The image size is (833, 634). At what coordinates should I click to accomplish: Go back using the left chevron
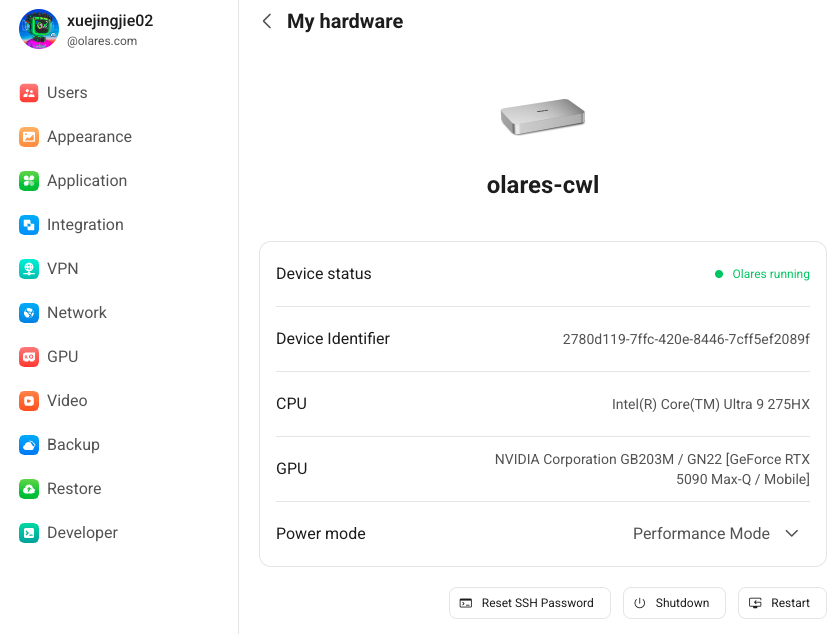267,21
